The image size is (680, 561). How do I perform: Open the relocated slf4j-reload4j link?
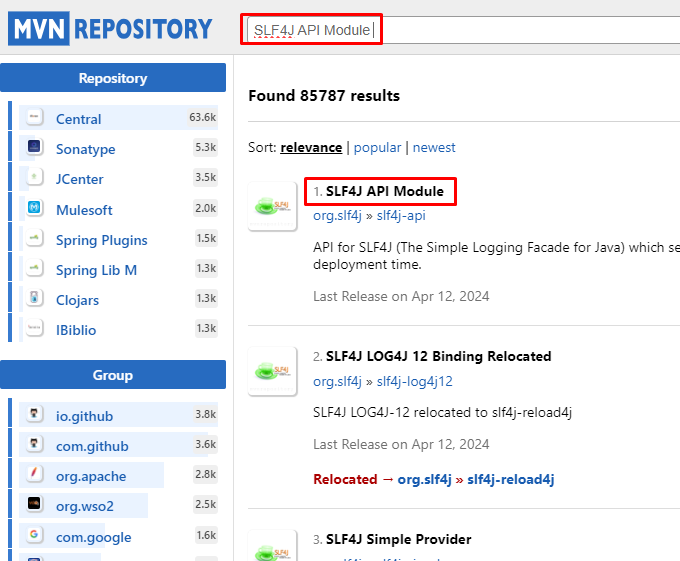510,479
